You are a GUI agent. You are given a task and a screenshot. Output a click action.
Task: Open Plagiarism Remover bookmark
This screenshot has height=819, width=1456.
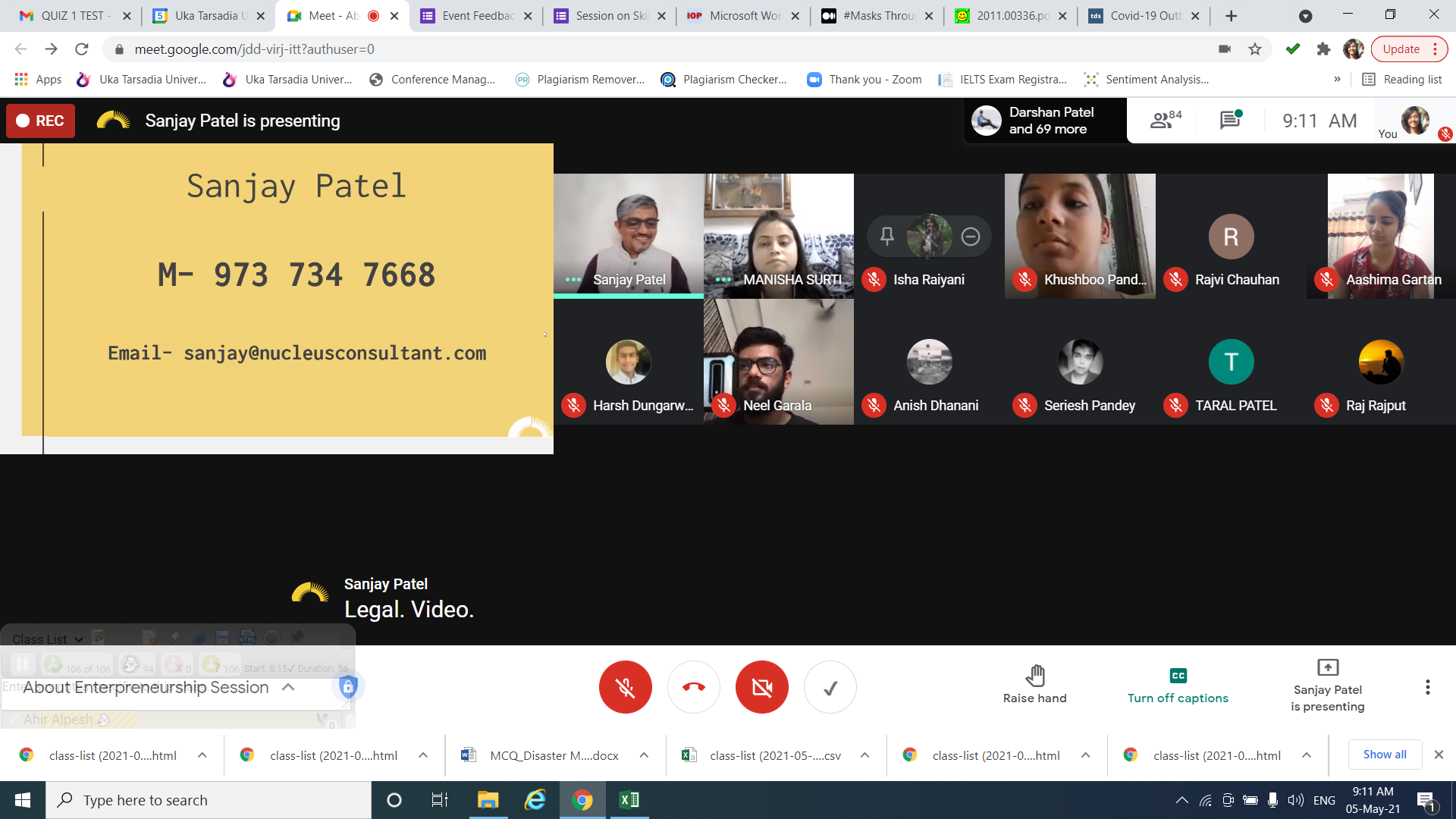tap(580, 80)
